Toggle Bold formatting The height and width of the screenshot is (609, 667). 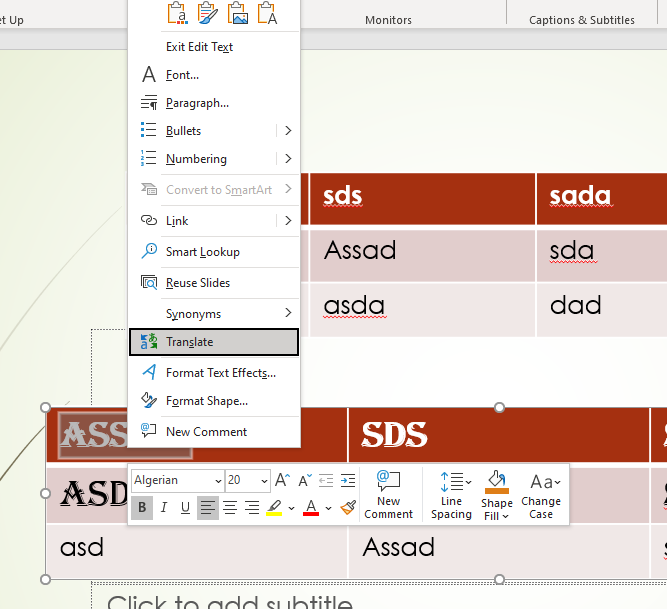click(142, 507)
